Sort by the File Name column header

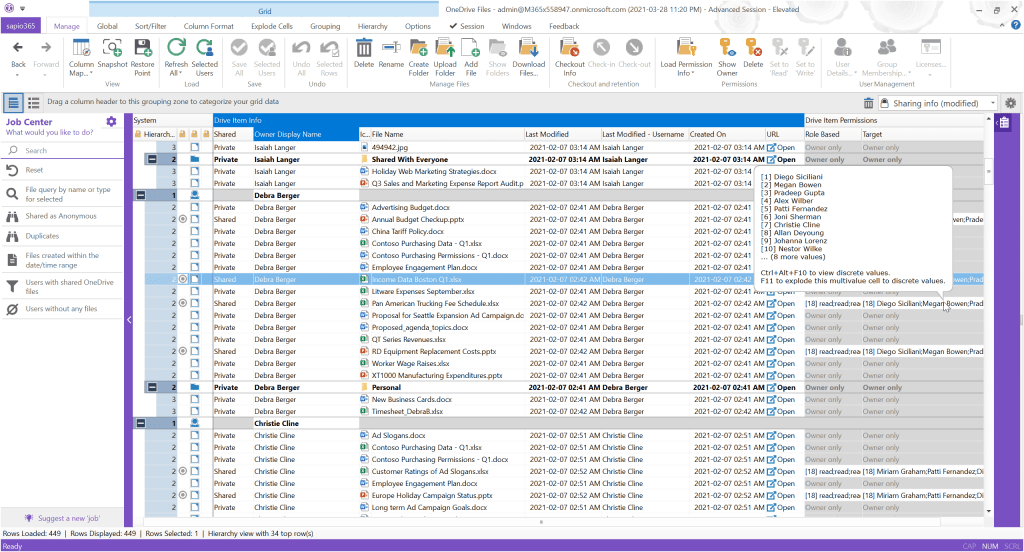[447, 134]
